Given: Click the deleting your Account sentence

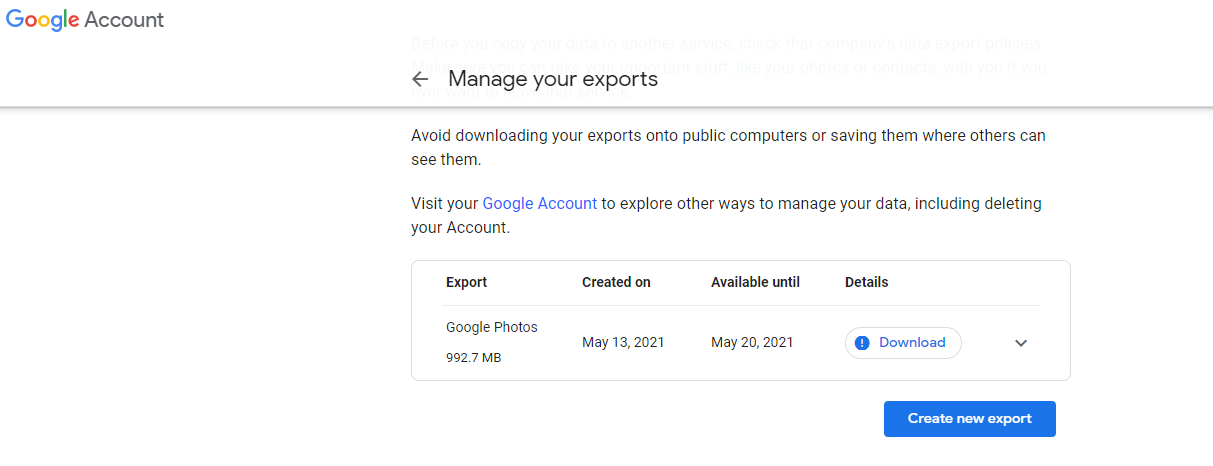Looking at the screenshot, I should click(x=726, y=215).
